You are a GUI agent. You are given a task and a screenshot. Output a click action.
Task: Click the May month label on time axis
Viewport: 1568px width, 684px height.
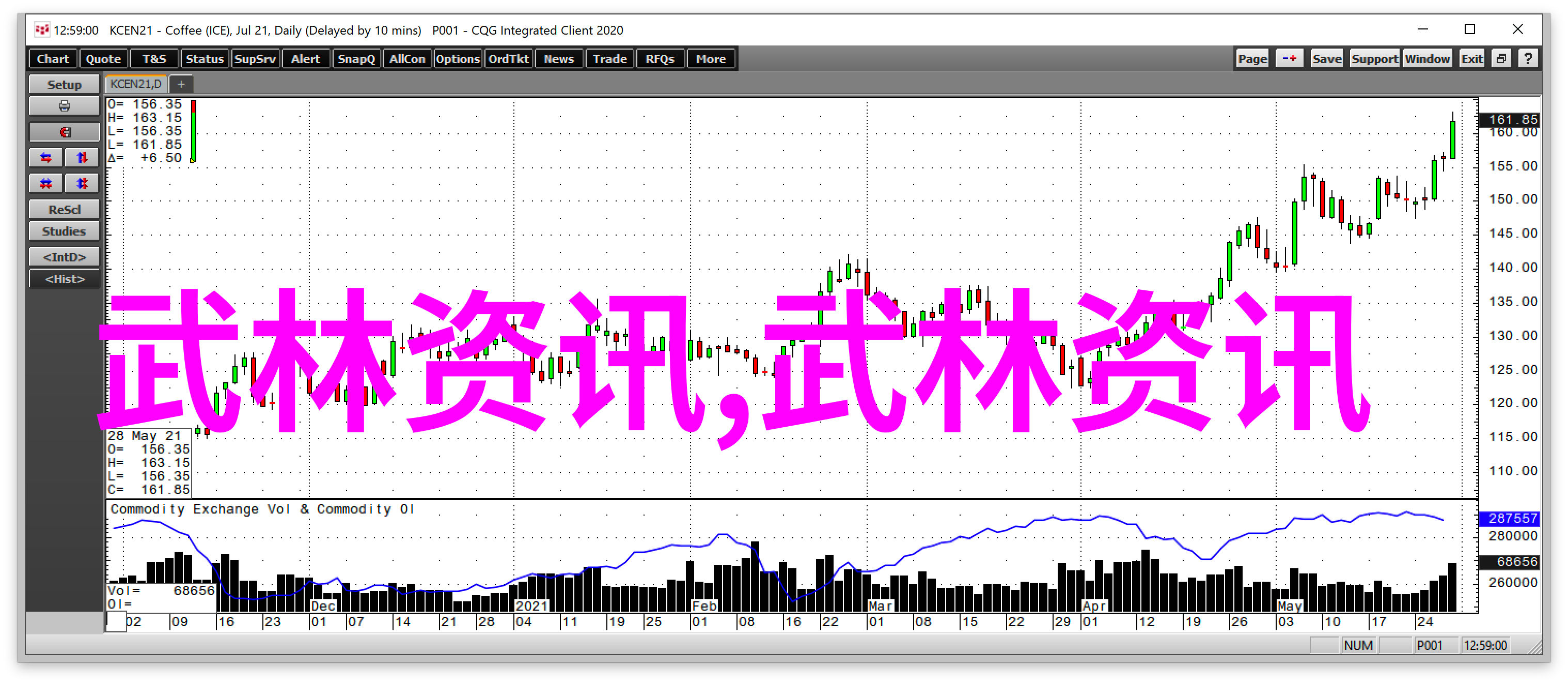1289,607
